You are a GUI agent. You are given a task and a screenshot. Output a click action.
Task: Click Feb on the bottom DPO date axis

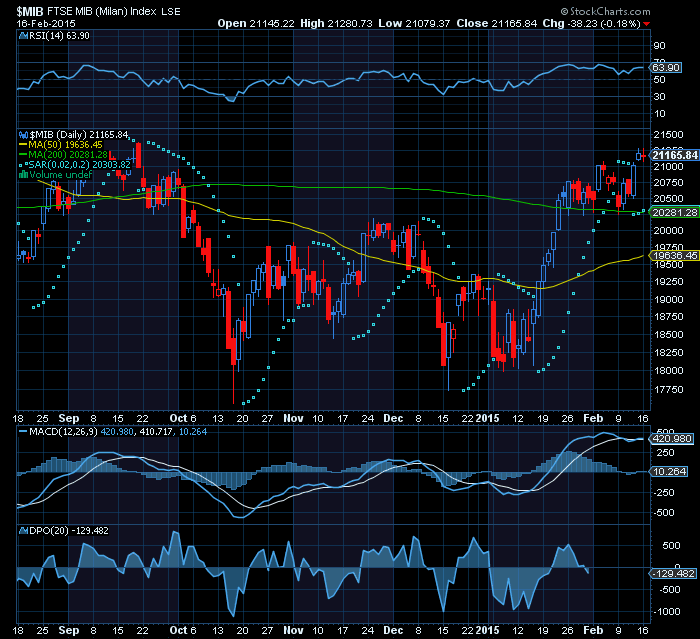pos(593,630)
